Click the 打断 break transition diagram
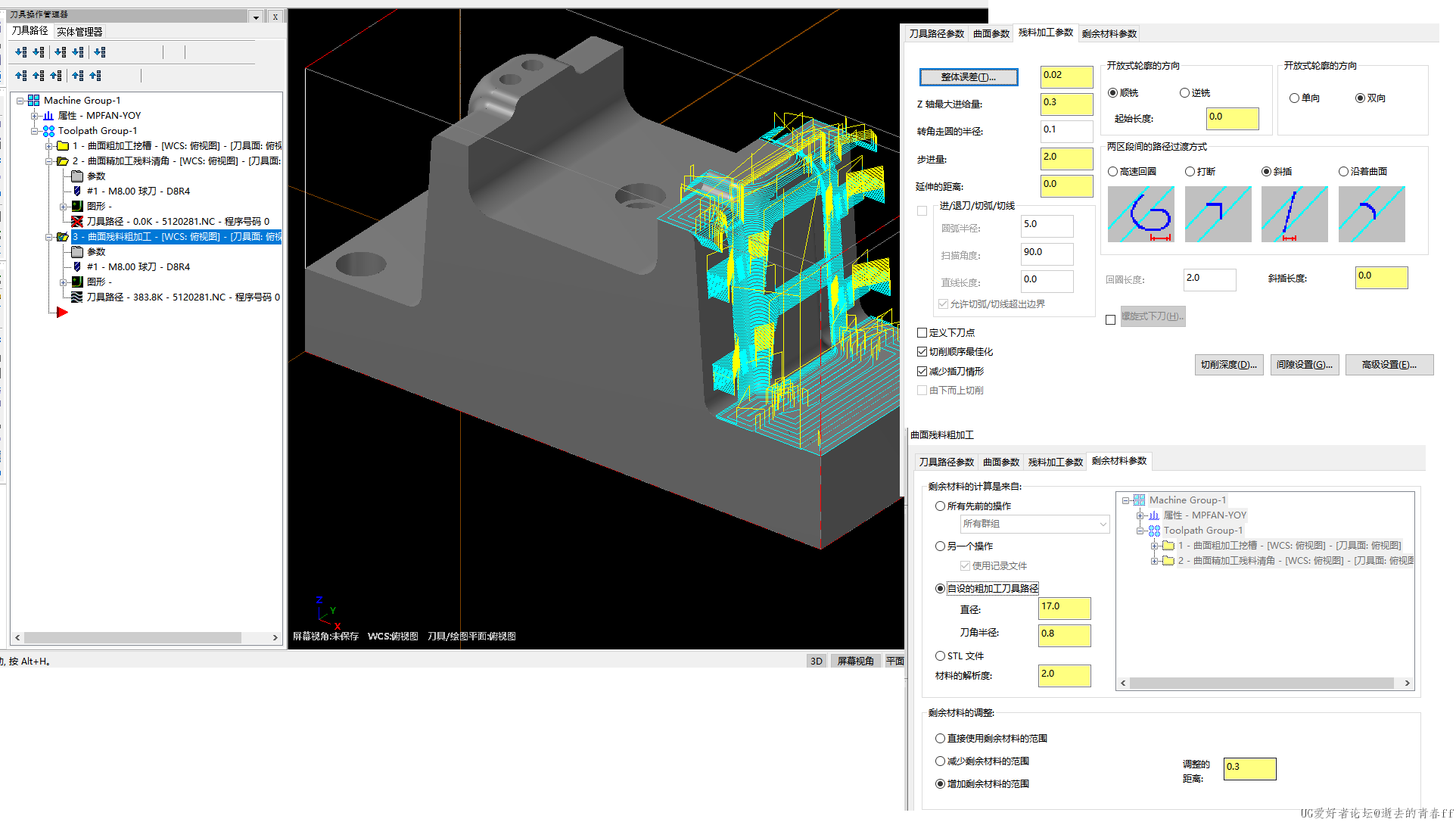This screenshot has height=822, width=1456. (1218, 214)
